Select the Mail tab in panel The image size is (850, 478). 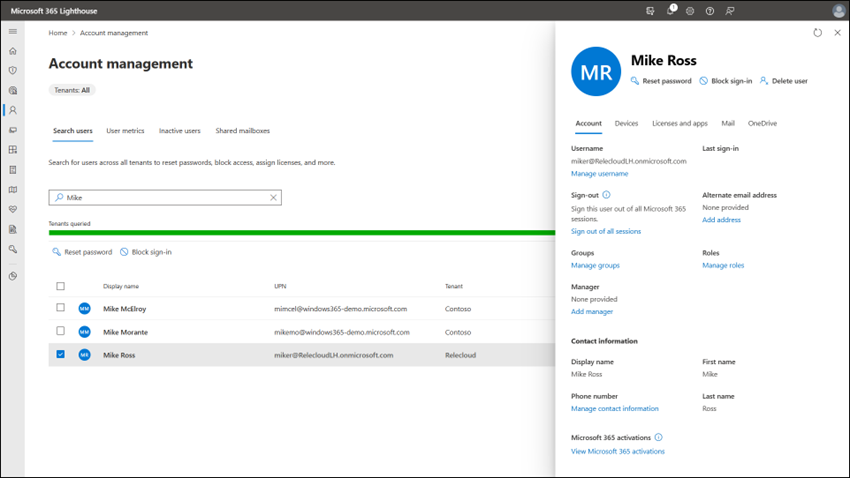coord(728,123)
